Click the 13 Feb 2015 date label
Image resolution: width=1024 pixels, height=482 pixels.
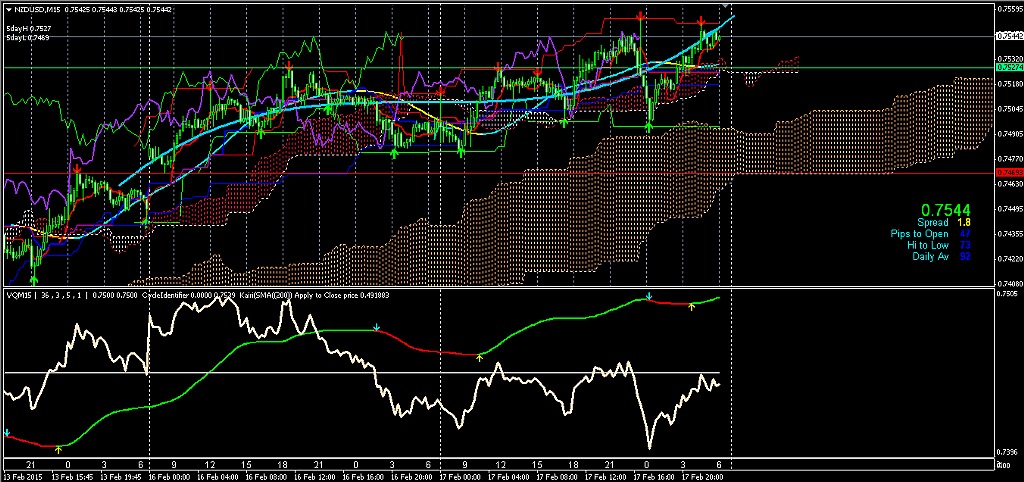coord(24,477)
